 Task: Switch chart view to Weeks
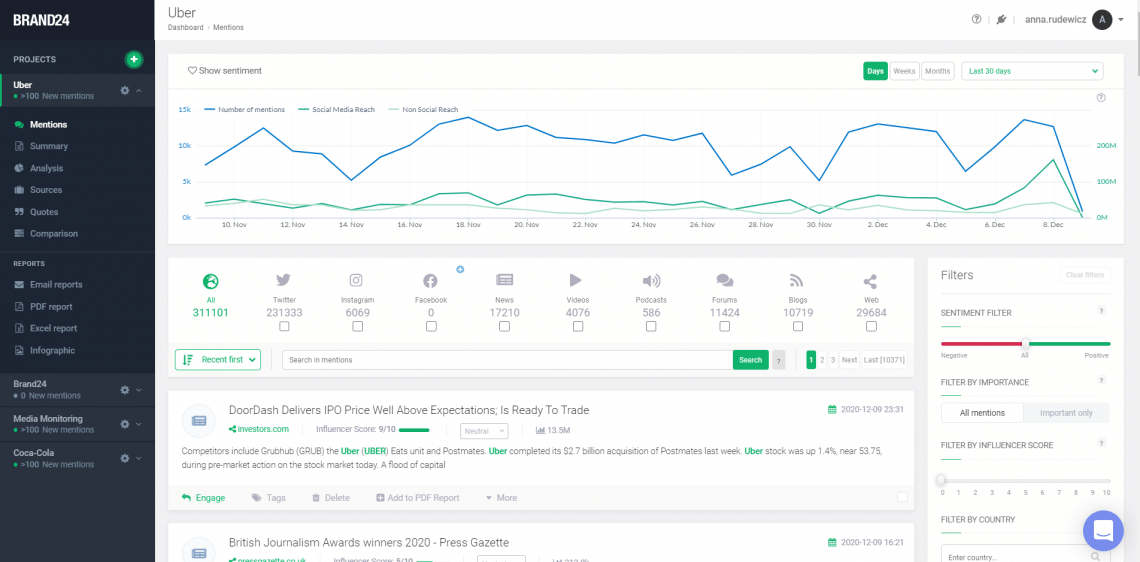coord(904,71)
